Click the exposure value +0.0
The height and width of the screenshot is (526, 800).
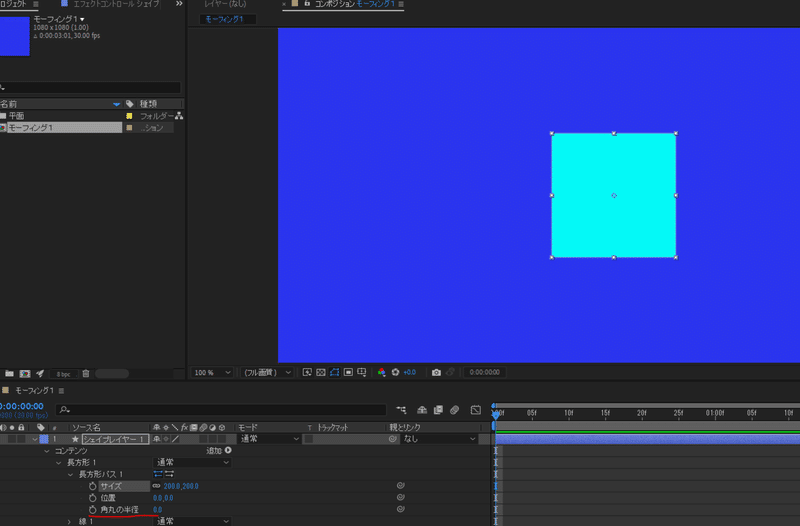(x=410, y=372)
